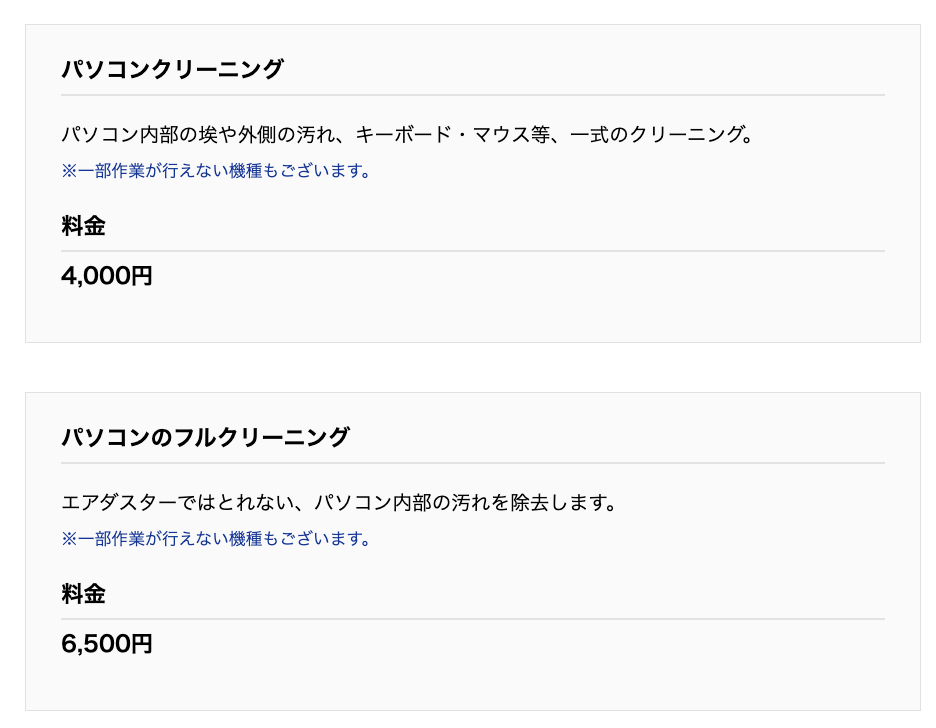Click 除去します in second description
Image resolution: width=936 pixels, height=728 pixels.
[559, 502]
